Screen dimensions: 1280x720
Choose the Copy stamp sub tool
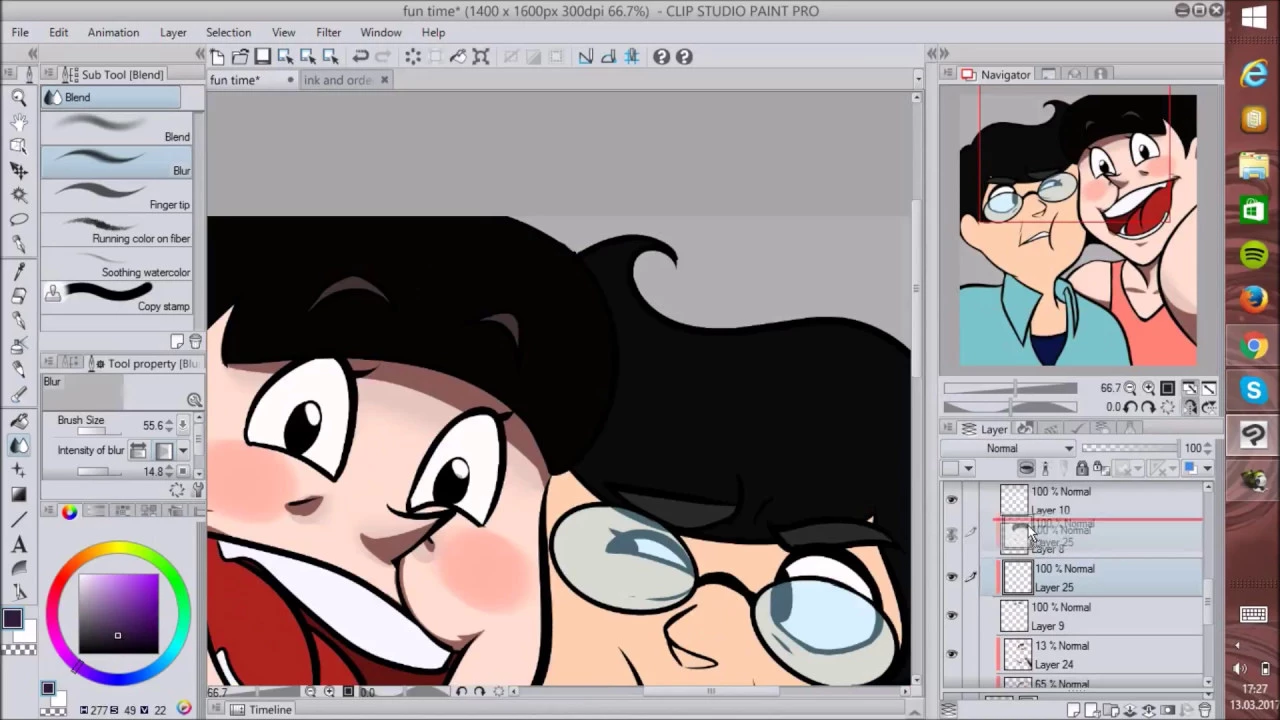pyautogui.click(x=117, y=298)
